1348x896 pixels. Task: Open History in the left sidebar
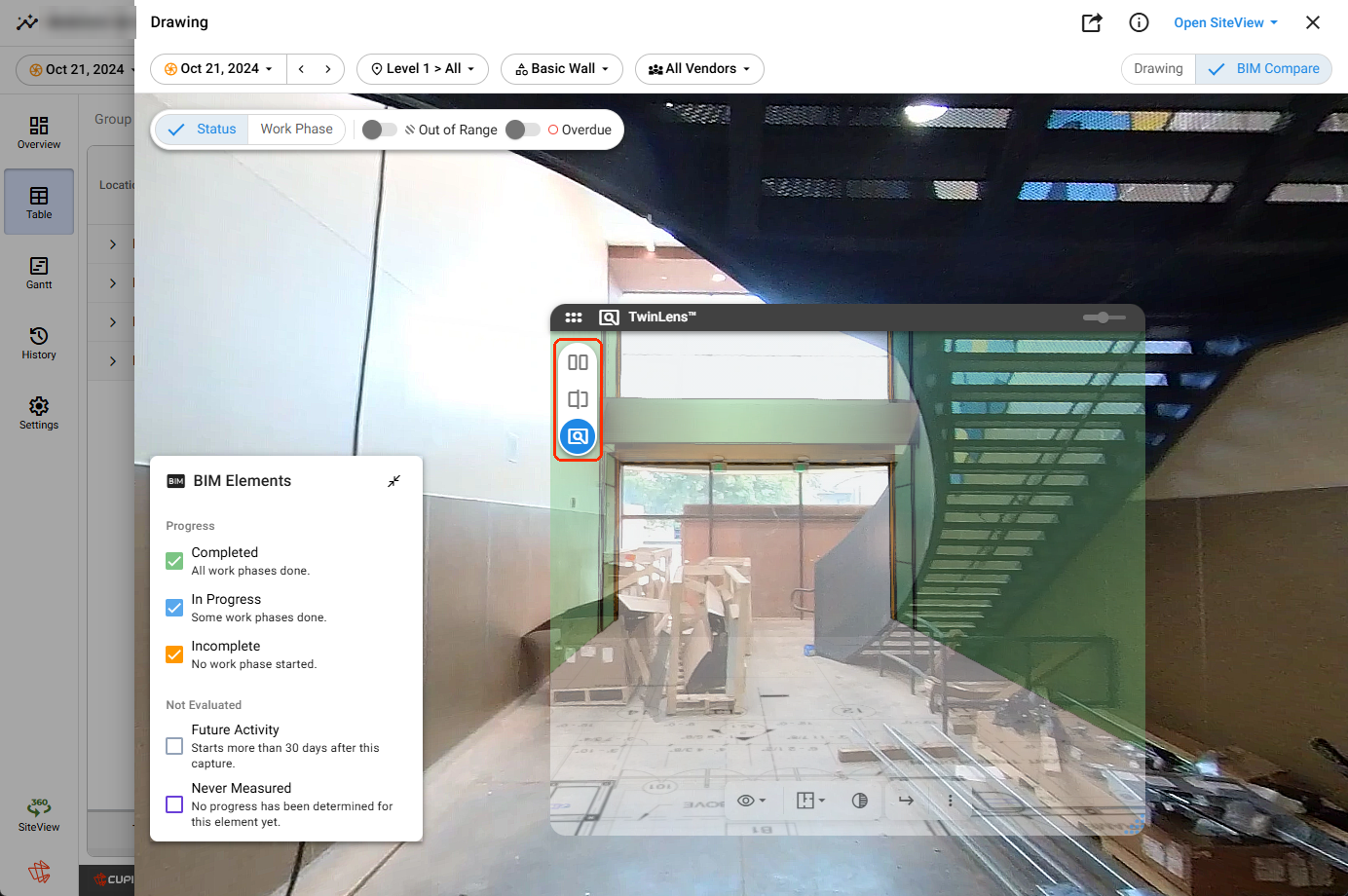pos(39,343)
